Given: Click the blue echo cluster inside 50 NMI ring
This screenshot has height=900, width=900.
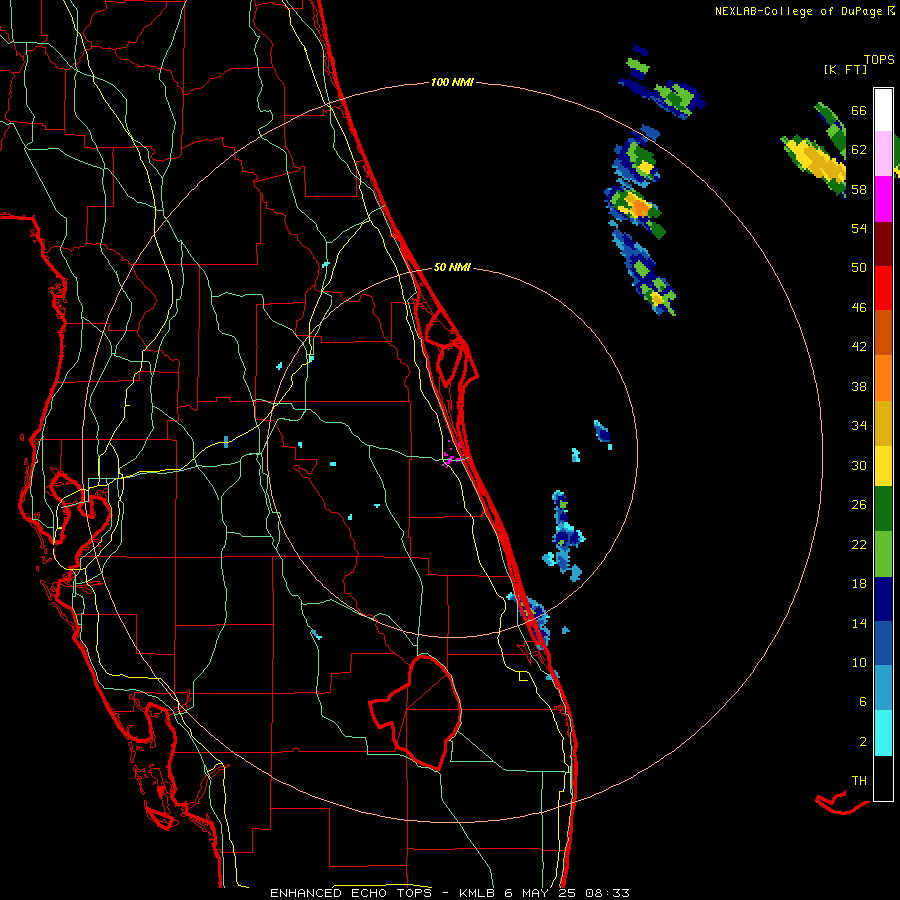Looking at the screenshot, I should click(564, 537).
